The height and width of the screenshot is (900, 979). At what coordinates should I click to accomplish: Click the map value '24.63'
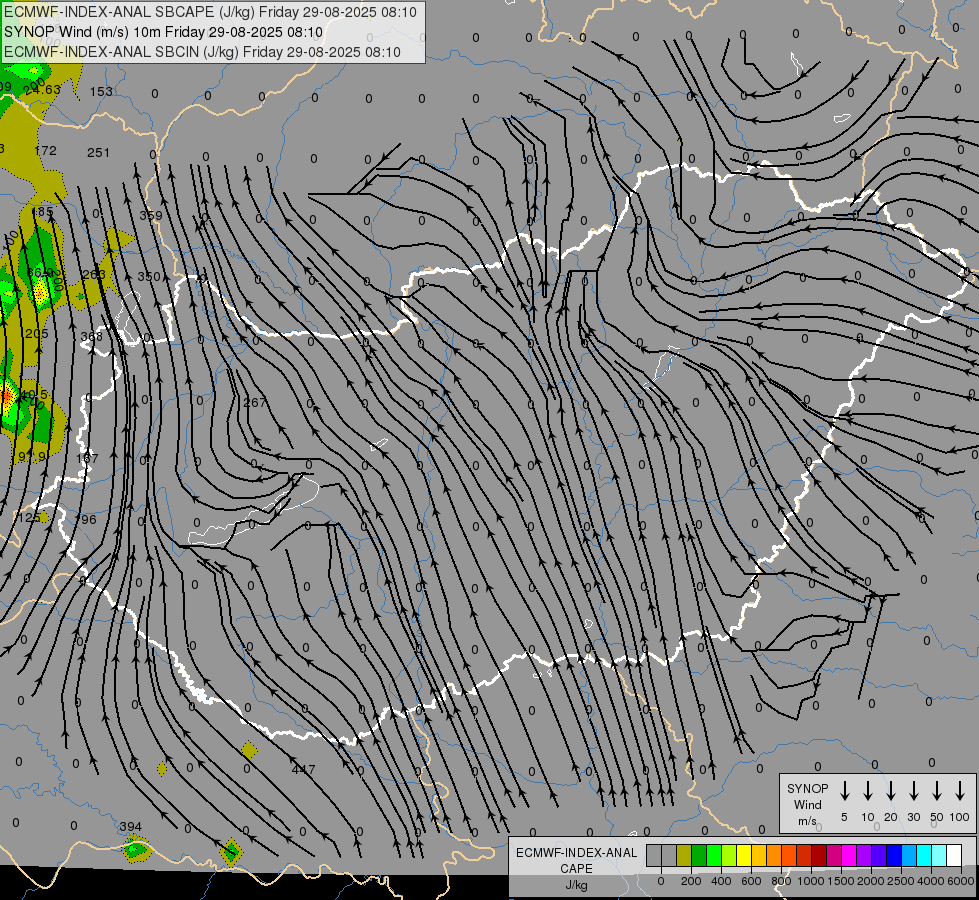tap(42, 90)
